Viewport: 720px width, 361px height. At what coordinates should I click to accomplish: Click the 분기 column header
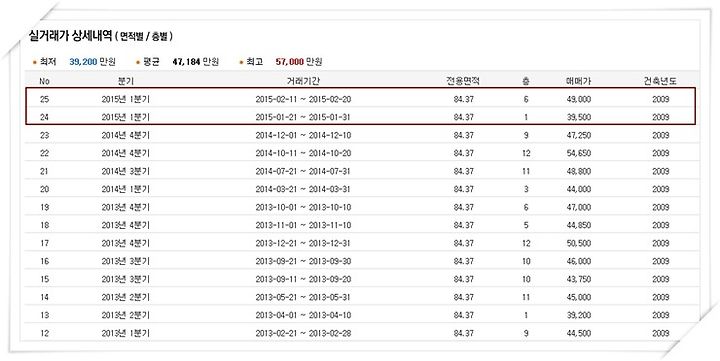[x=125, y=81]
